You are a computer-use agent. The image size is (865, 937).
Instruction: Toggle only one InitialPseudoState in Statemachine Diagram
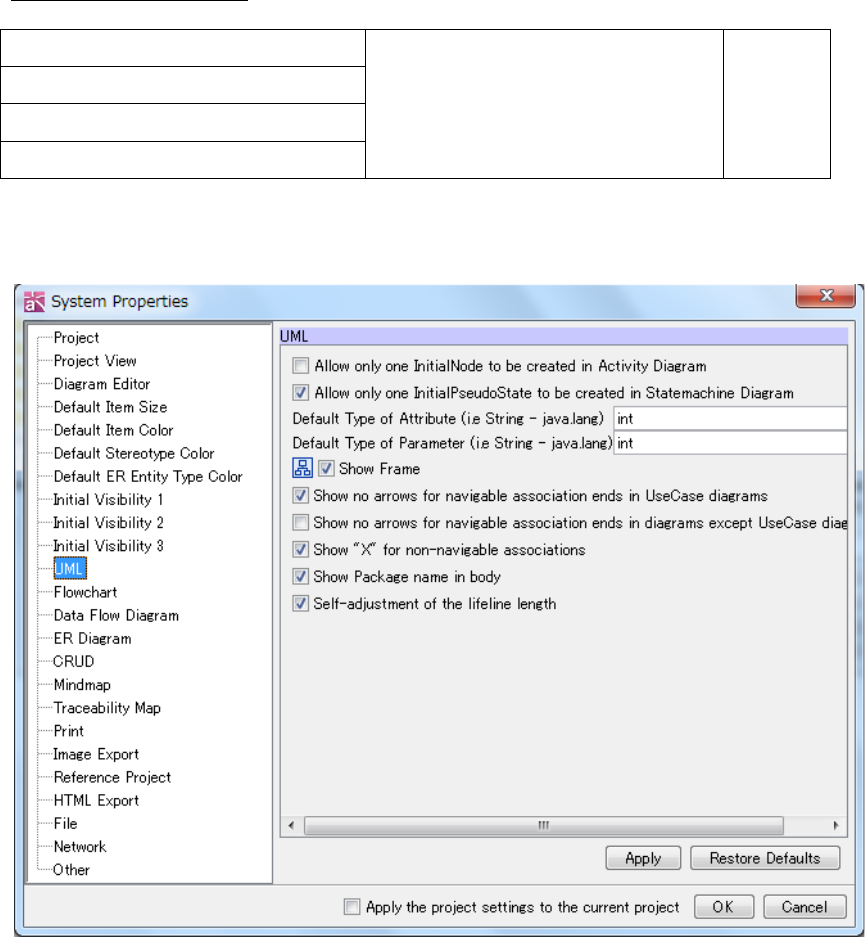tap(300, 393)
